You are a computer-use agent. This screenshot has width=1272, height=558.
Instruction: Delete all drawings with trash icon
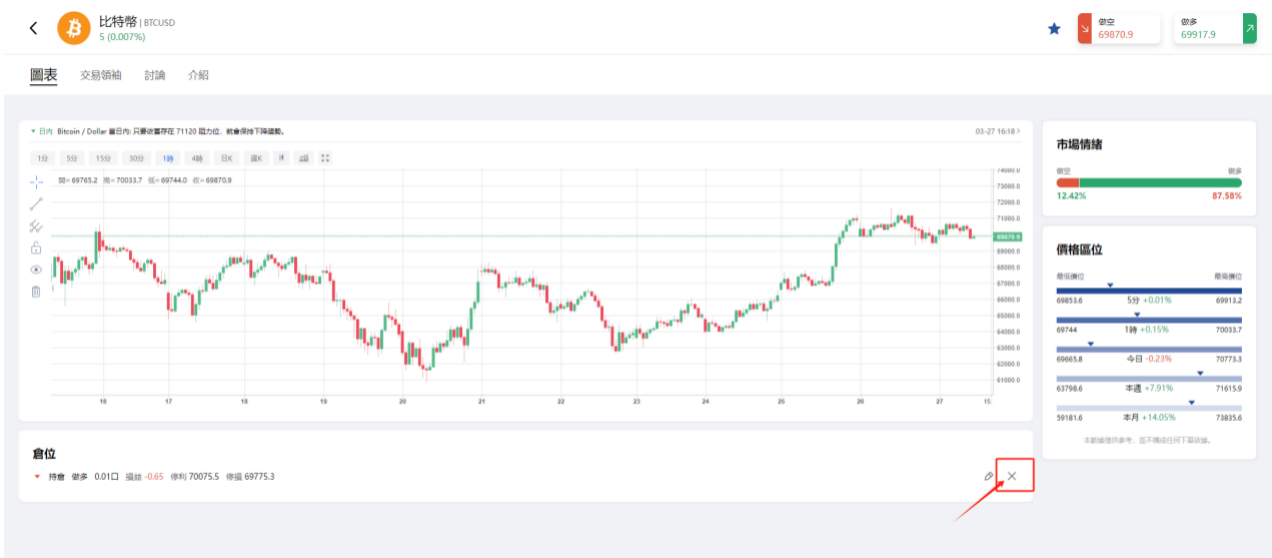[36, 291]
